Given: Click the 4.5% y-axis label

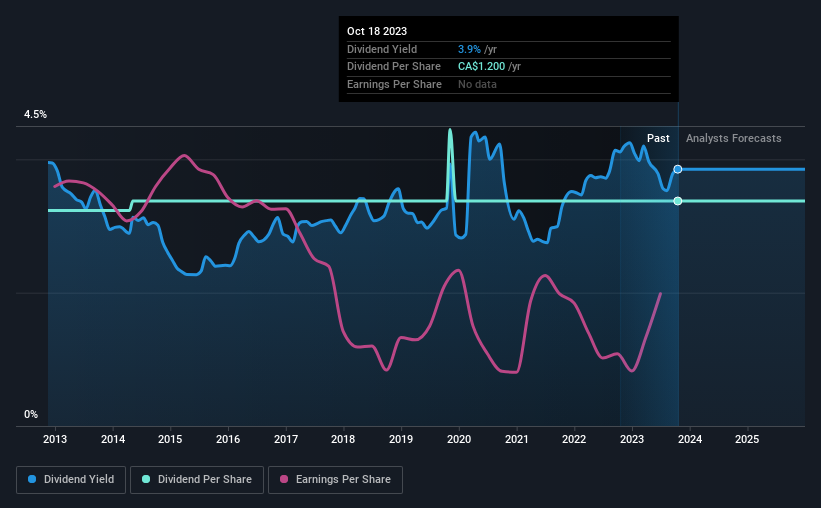Looking at the screenshot, I should pos(35,114).
